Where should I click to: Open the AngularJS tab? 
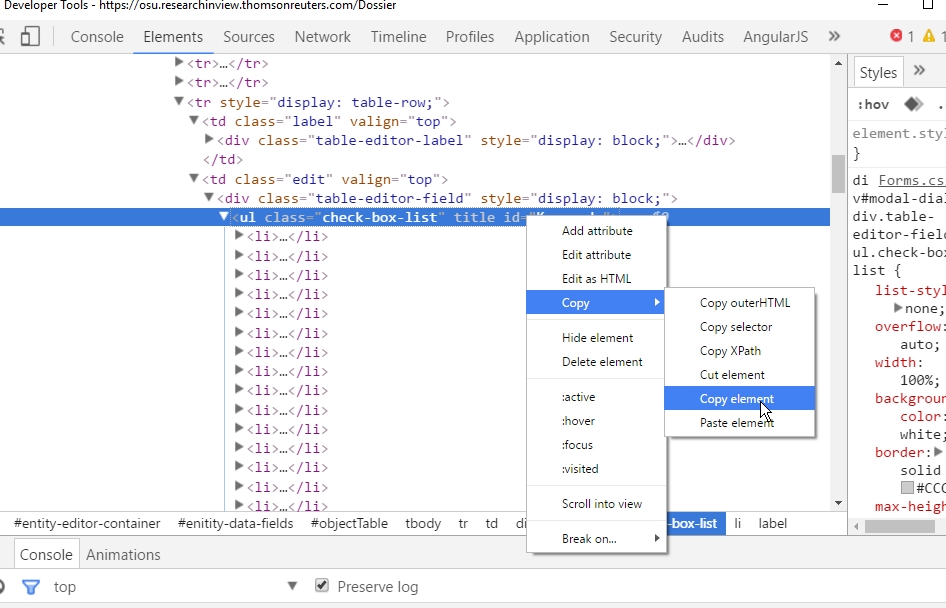776,37
